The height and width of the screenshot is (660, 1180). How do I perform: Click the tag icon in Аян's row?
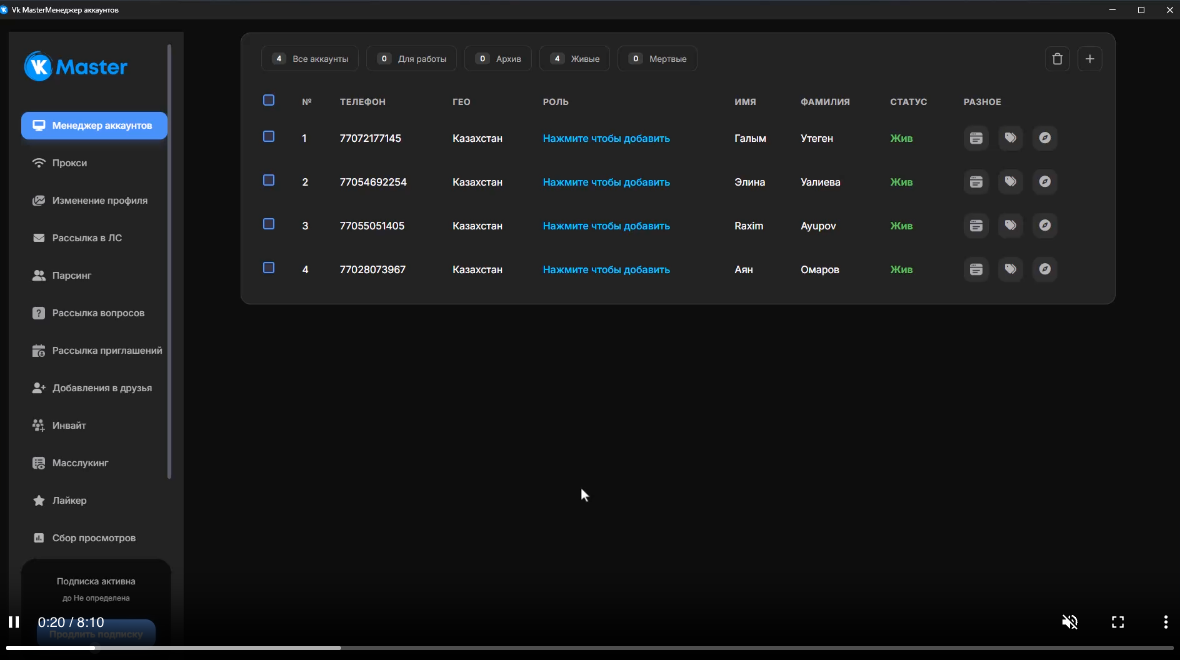(x=1010, y=269)
